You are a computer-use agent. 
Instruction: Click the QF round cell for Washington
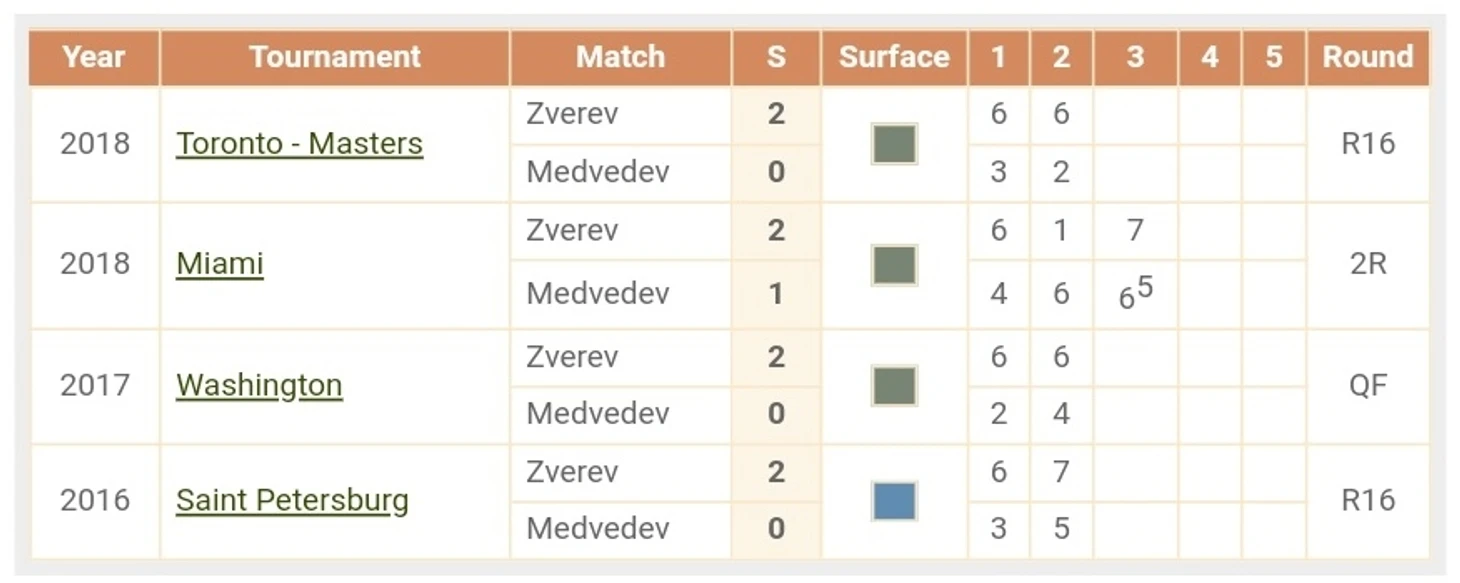coord(1368,386)
